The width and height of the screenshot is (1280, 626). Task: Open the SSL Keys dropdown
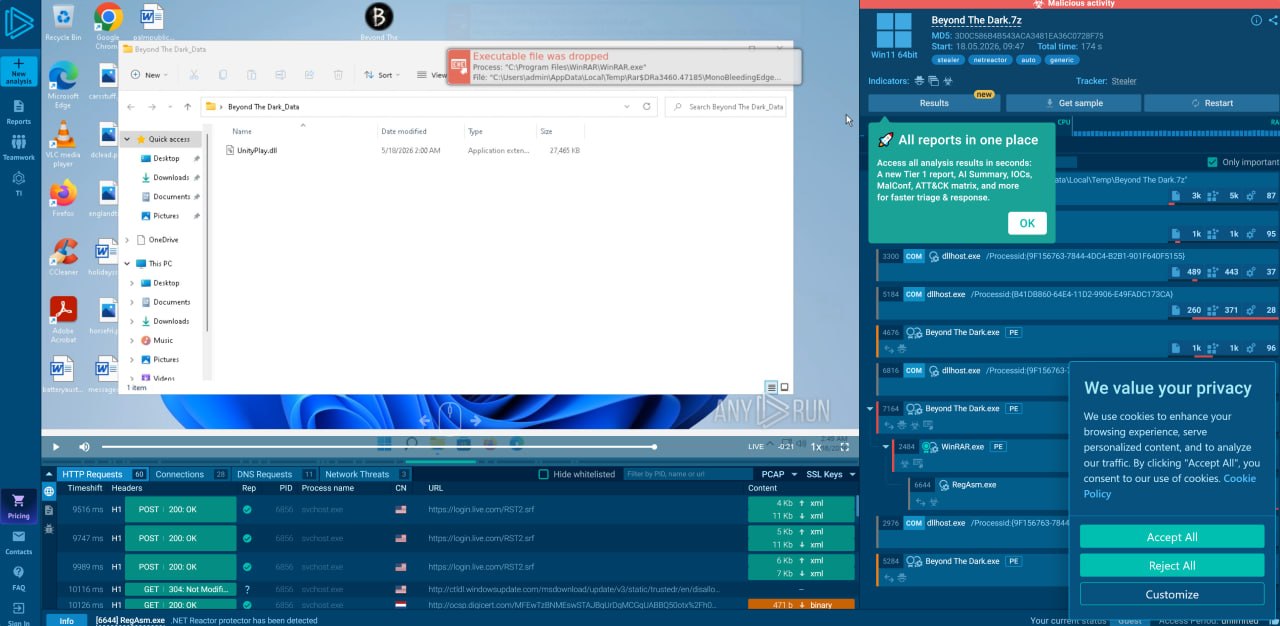(831, 474)
